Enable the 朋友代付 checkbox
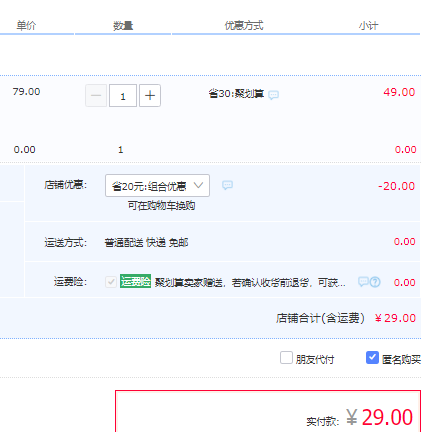This screenshot has width=426, height=432. click(286, 358)
